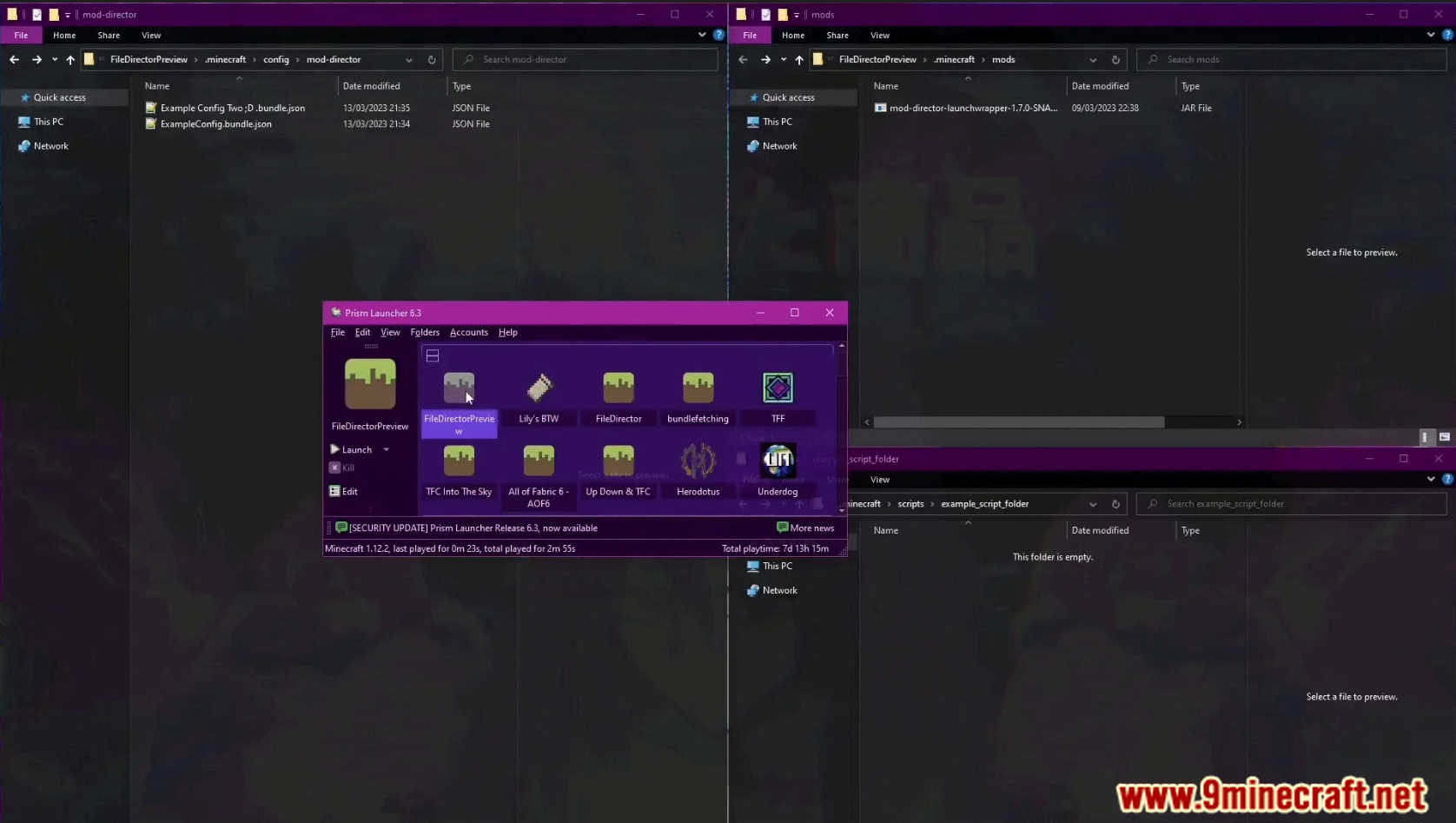
Task: Switch mods window to large icons view
Action: 1444,437
